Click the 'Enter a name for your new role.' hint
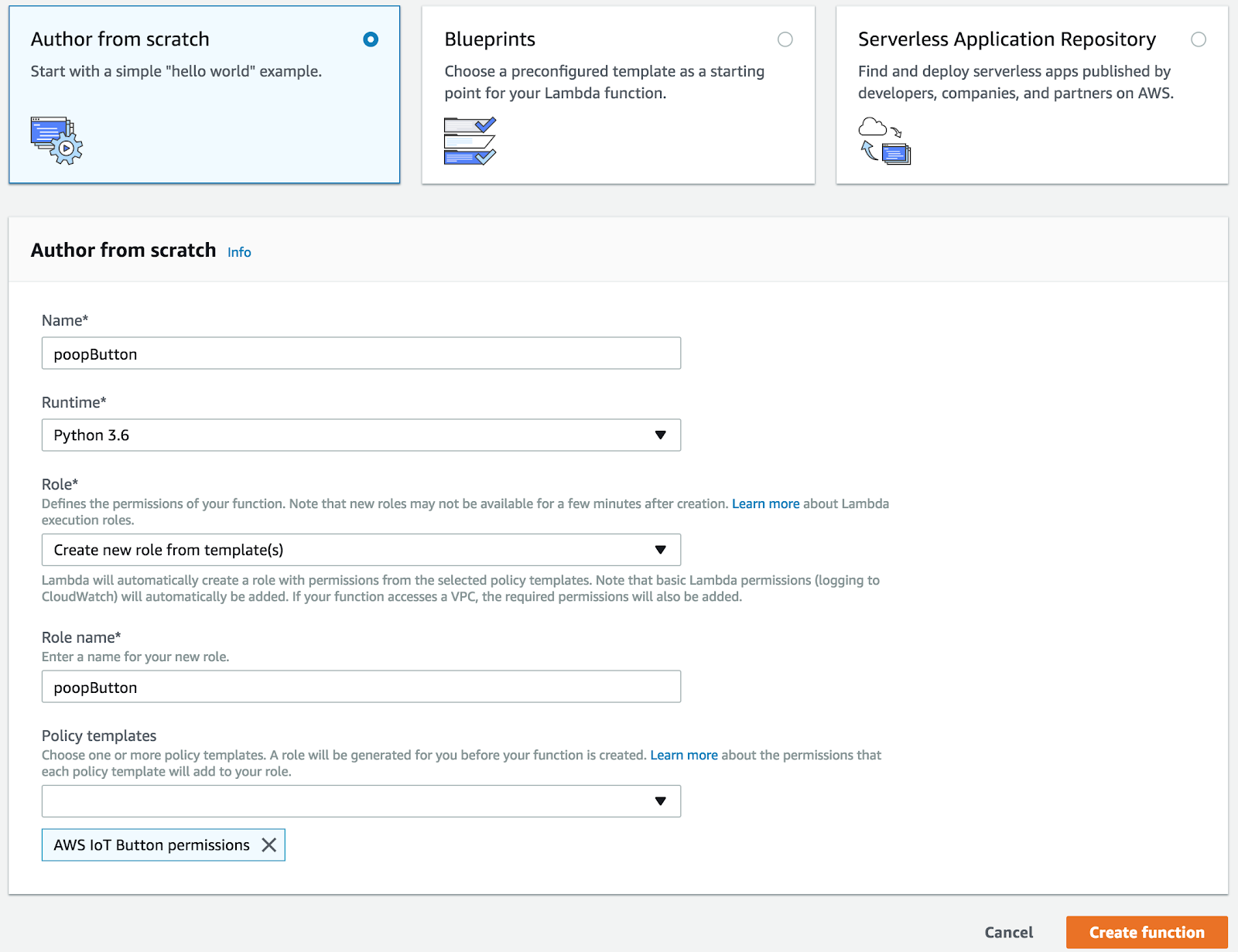This screenshot has width=1238, height=952. pyautogui.click(x=135, y=657)
